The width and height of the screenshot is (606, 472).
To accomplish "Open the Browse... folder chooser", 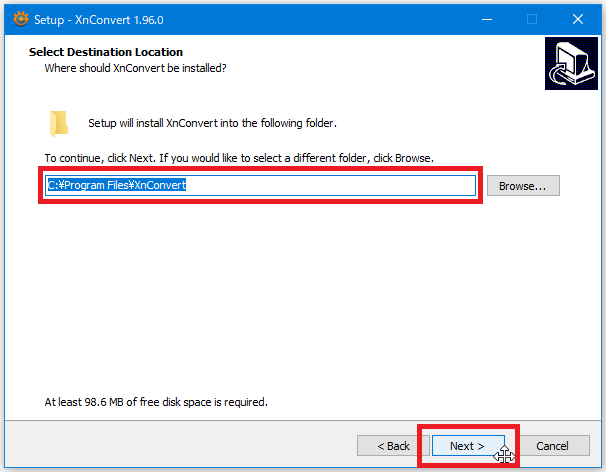I will 523,186.
